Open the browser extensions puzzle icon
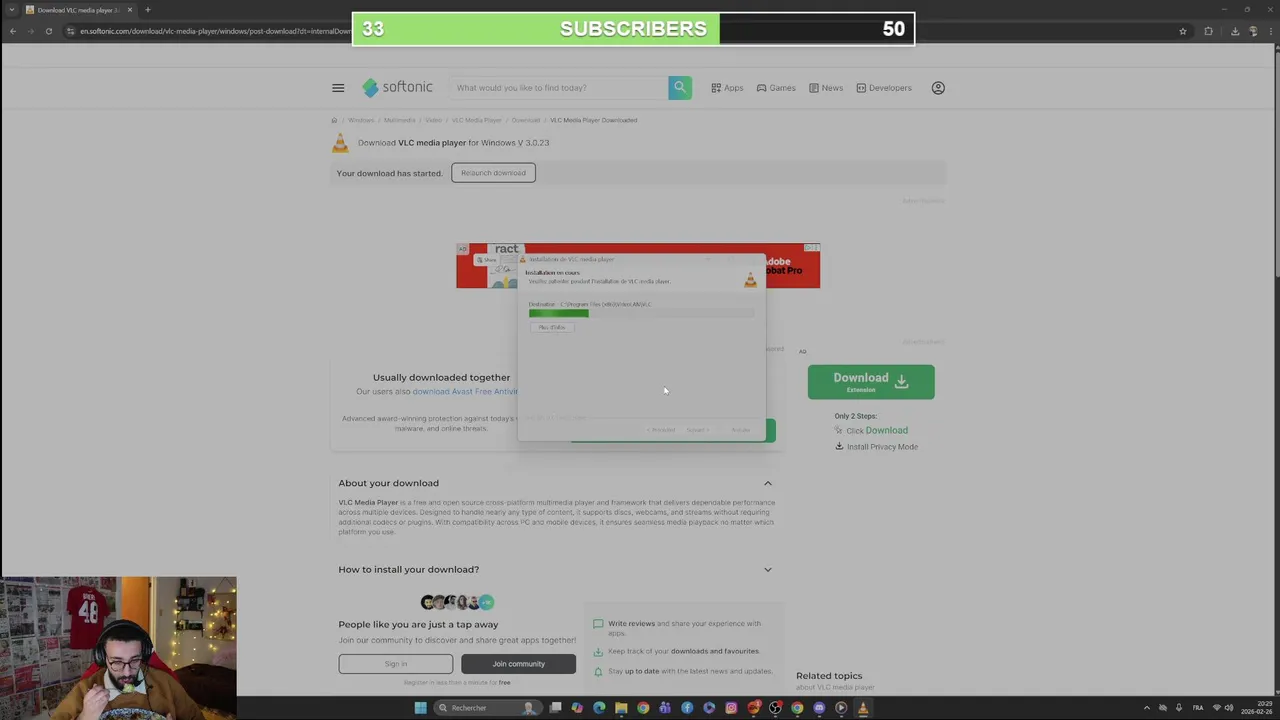 pyautogui.click(x=1208, y=31)
